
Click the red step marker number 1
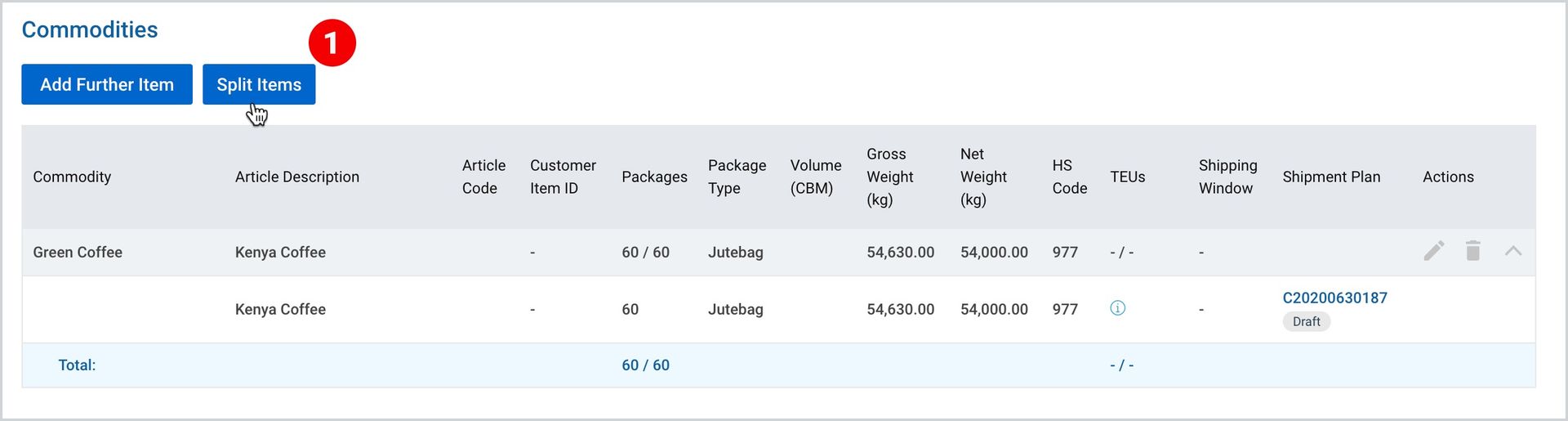tap(332, 43)
